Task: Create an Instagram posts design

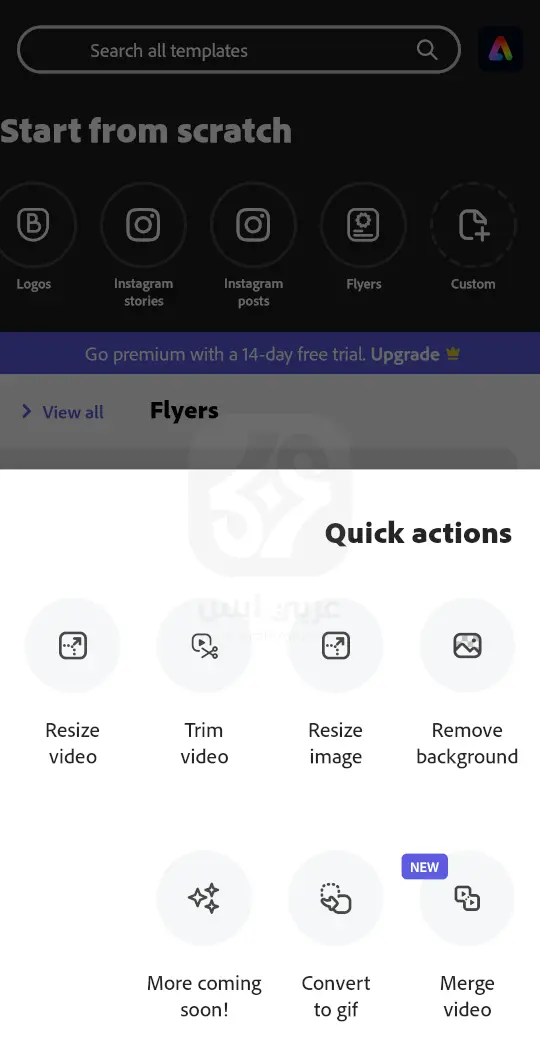Action: pyautogui.click(x=253, y=224)
